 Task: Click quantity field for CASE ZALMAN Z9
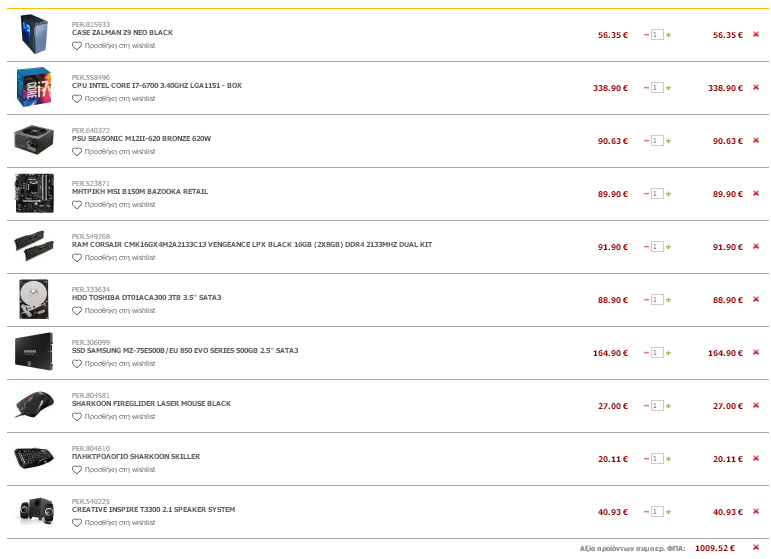[657, 35]
